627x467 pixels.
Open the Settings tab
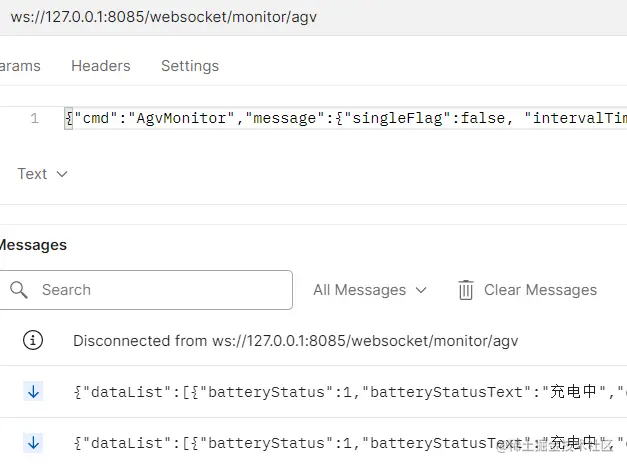(x=190, y=66)
